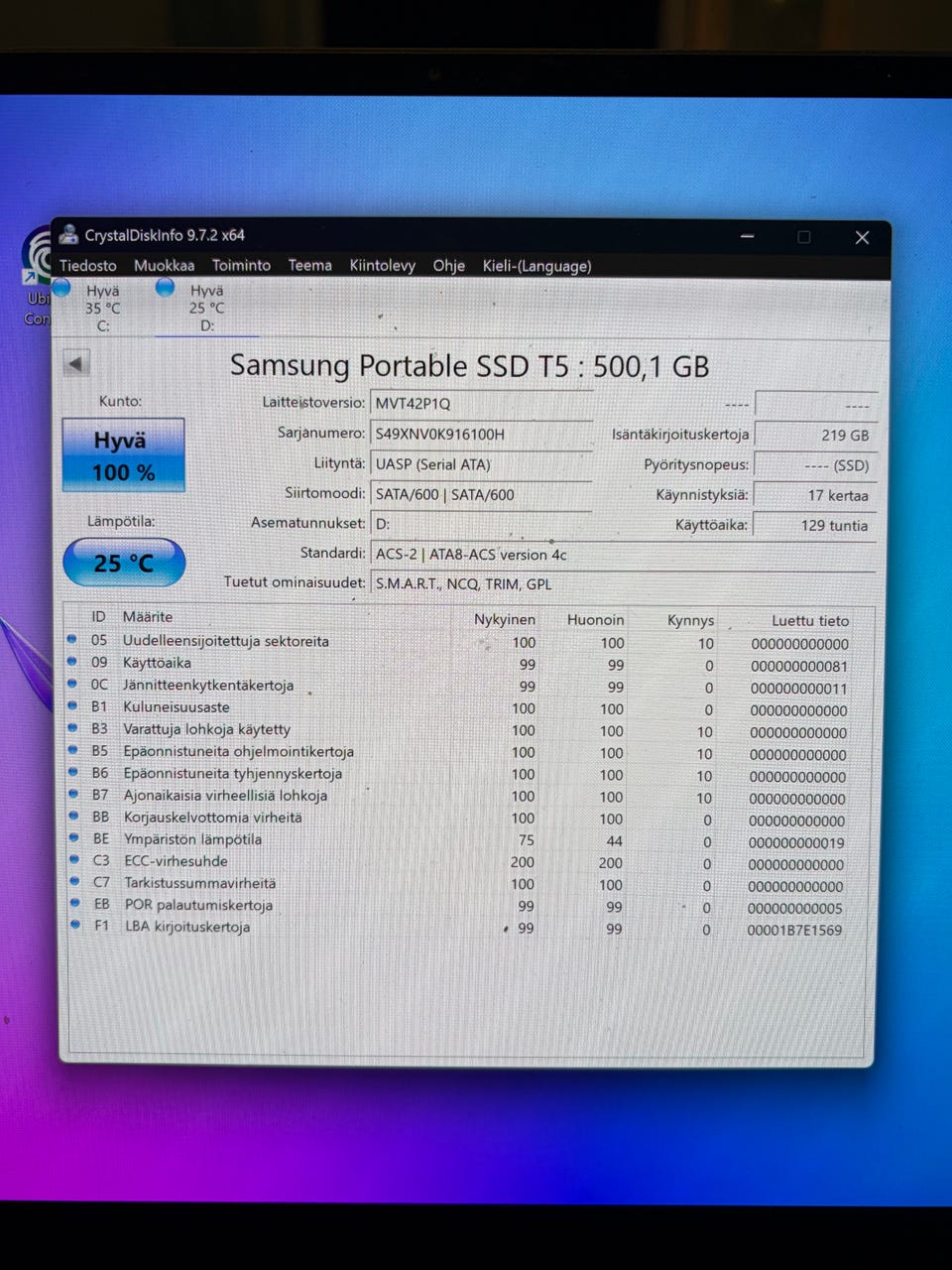Open the Kieli-(Language) menu

pos(536,266)
